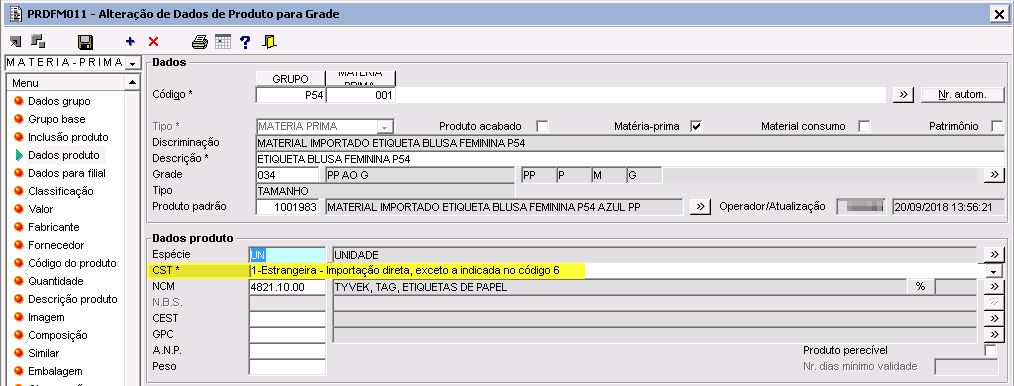Click the MATERIA PRIMA column header button
1014x386 pixels.
pos(360,78)
